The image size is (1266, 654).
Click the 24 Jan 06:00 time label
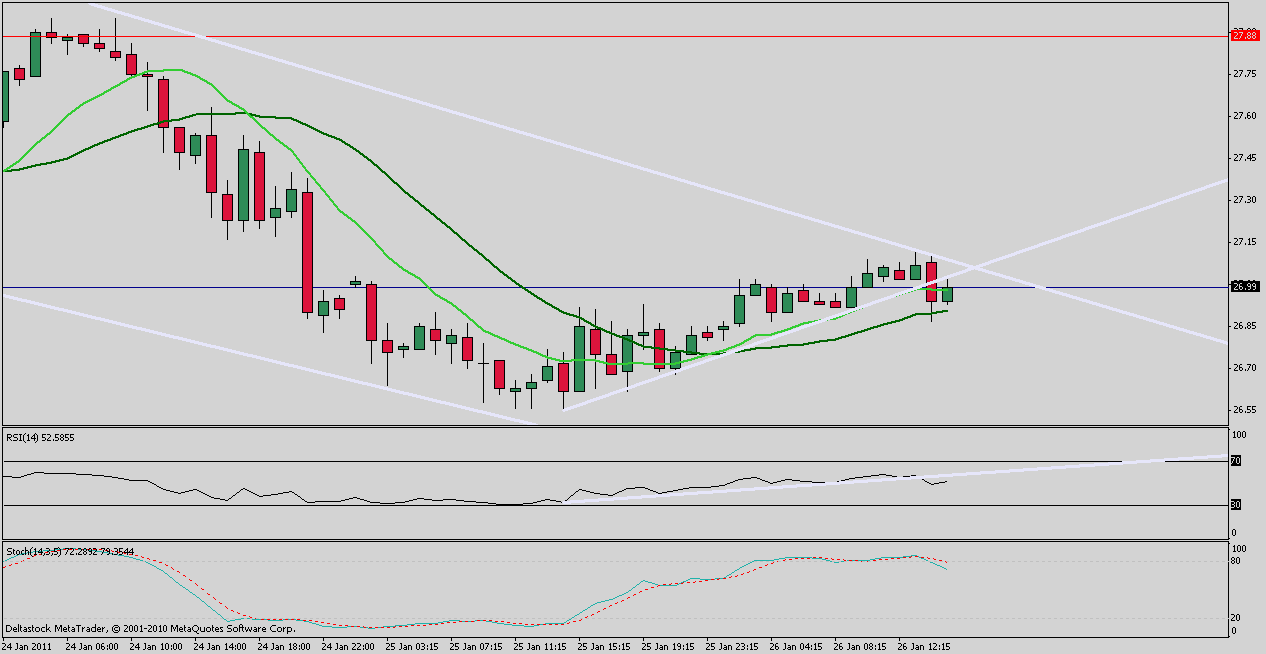(x=93, y=647)
